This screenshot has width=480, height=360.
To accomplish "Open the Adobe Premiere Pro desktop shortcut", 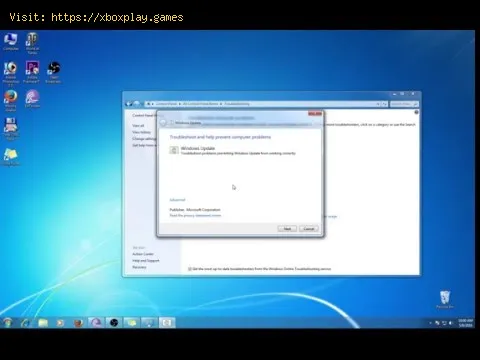I will tap(32, 72).
